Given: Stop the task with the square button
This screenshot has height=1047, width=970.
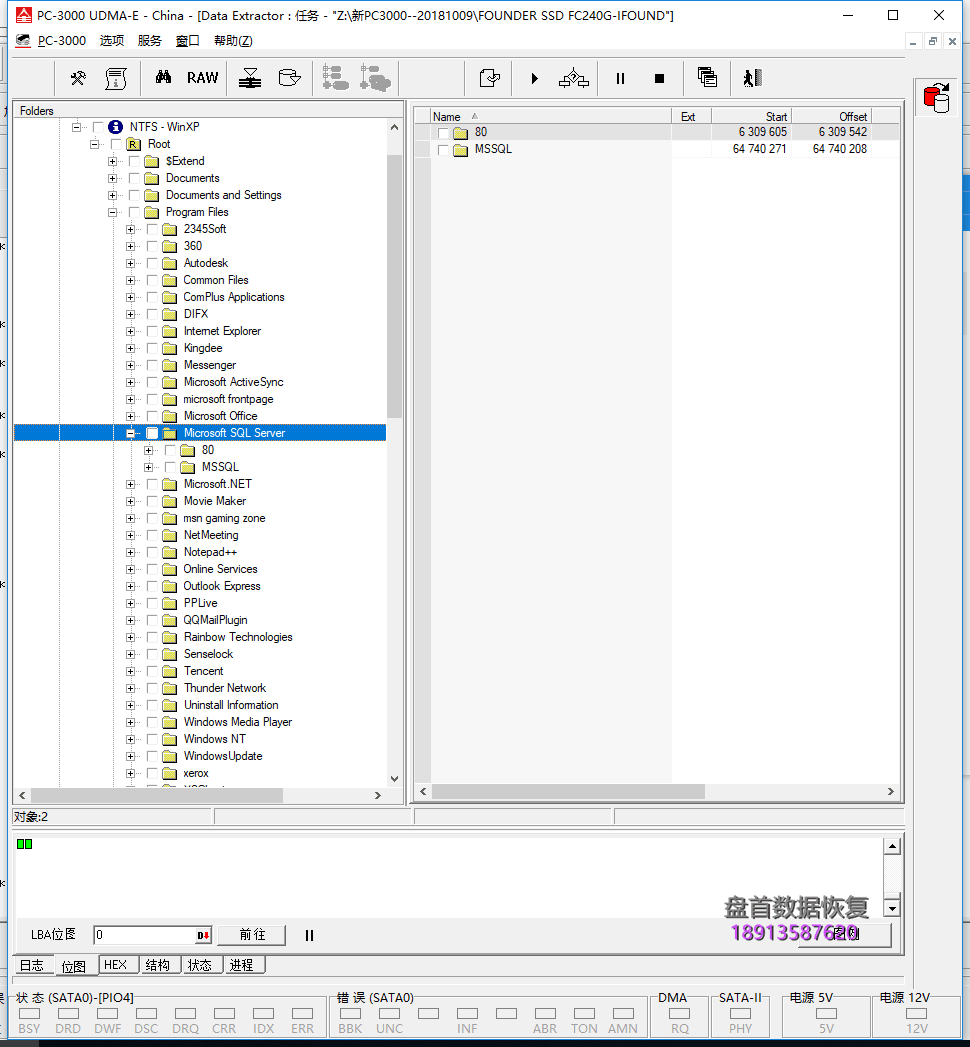Looking at the screenshot, I should pyautogui.click(x=660, y=78).
